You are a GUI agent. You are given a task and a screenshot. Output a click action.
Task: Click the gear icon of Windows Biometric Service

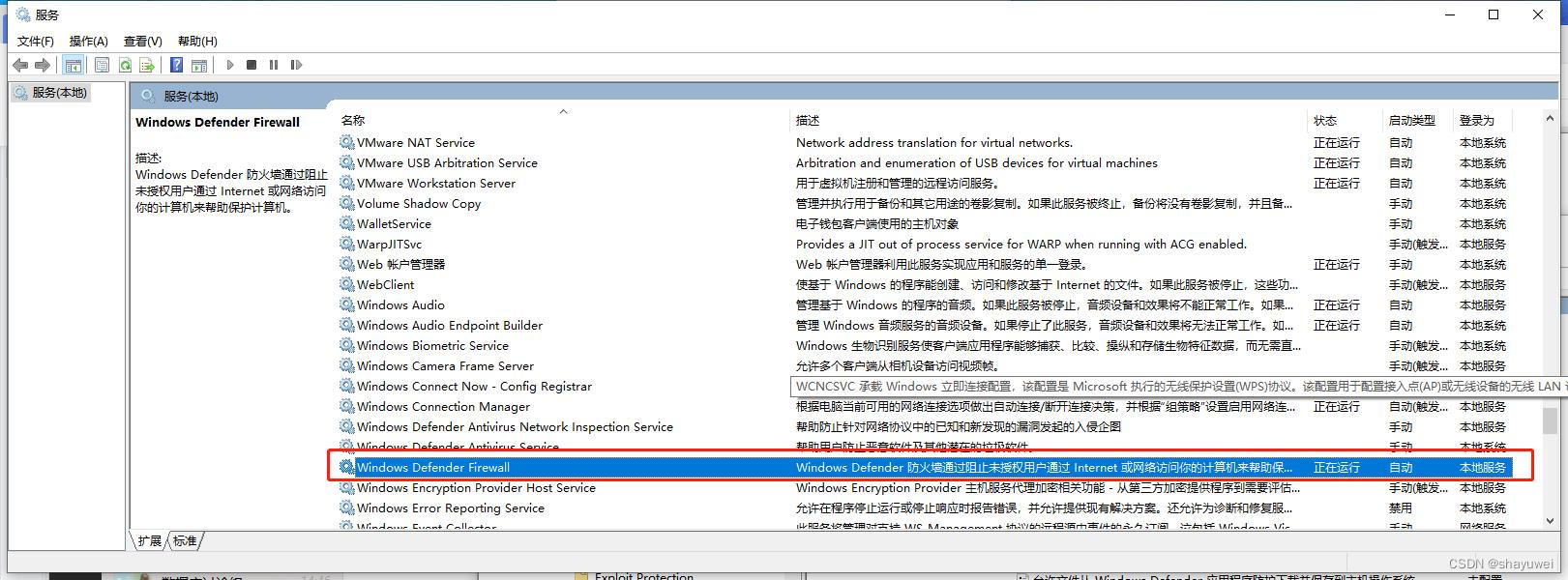[x=347, y=345]
